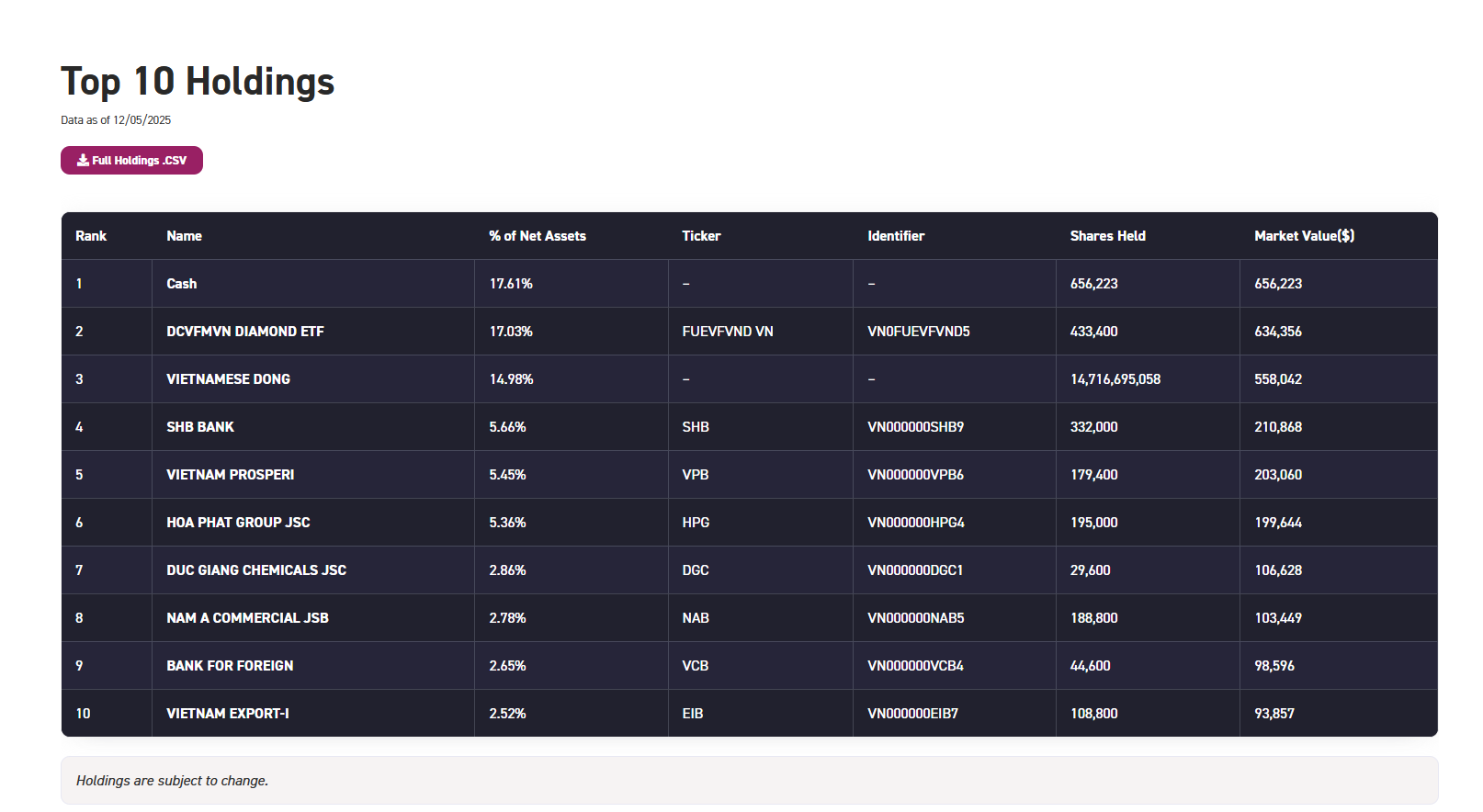This screenshot has width=1483, height=812.
Task: Click the Ticker column header
Action: pos(701,236)
